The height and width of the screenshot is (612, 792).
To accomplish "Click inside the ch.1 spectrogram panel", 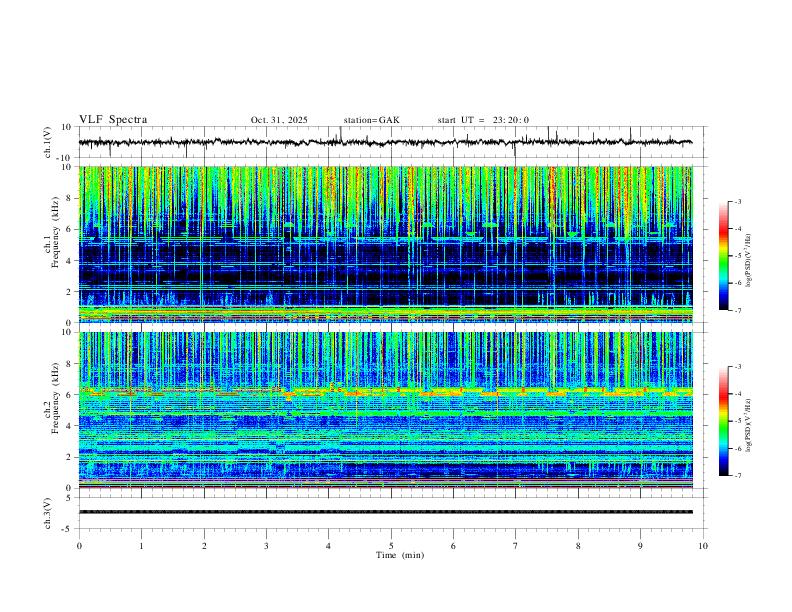I will (385, 244).
